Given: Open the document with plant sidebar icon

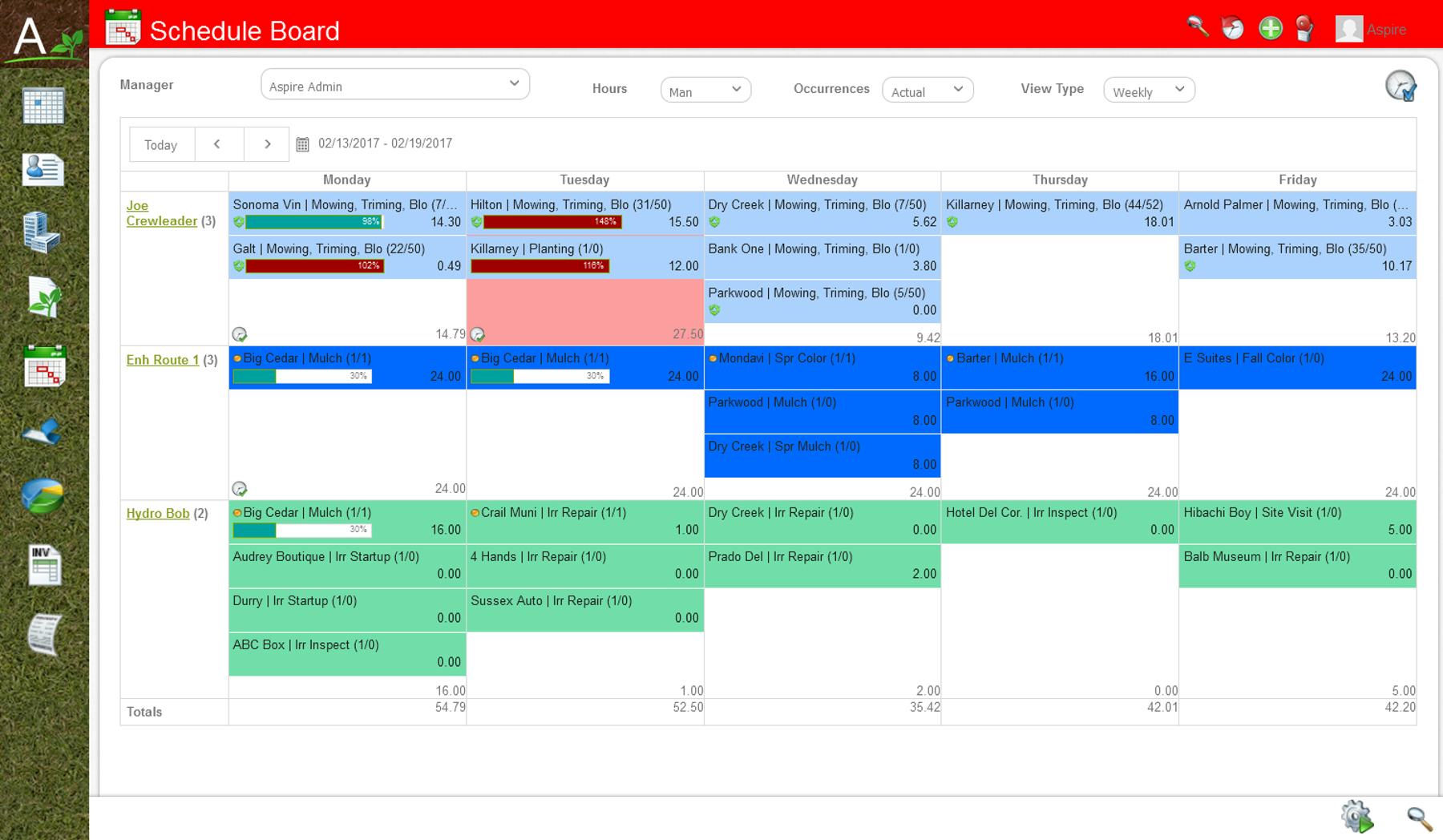Looking at the screenshot, I should 45,297.
